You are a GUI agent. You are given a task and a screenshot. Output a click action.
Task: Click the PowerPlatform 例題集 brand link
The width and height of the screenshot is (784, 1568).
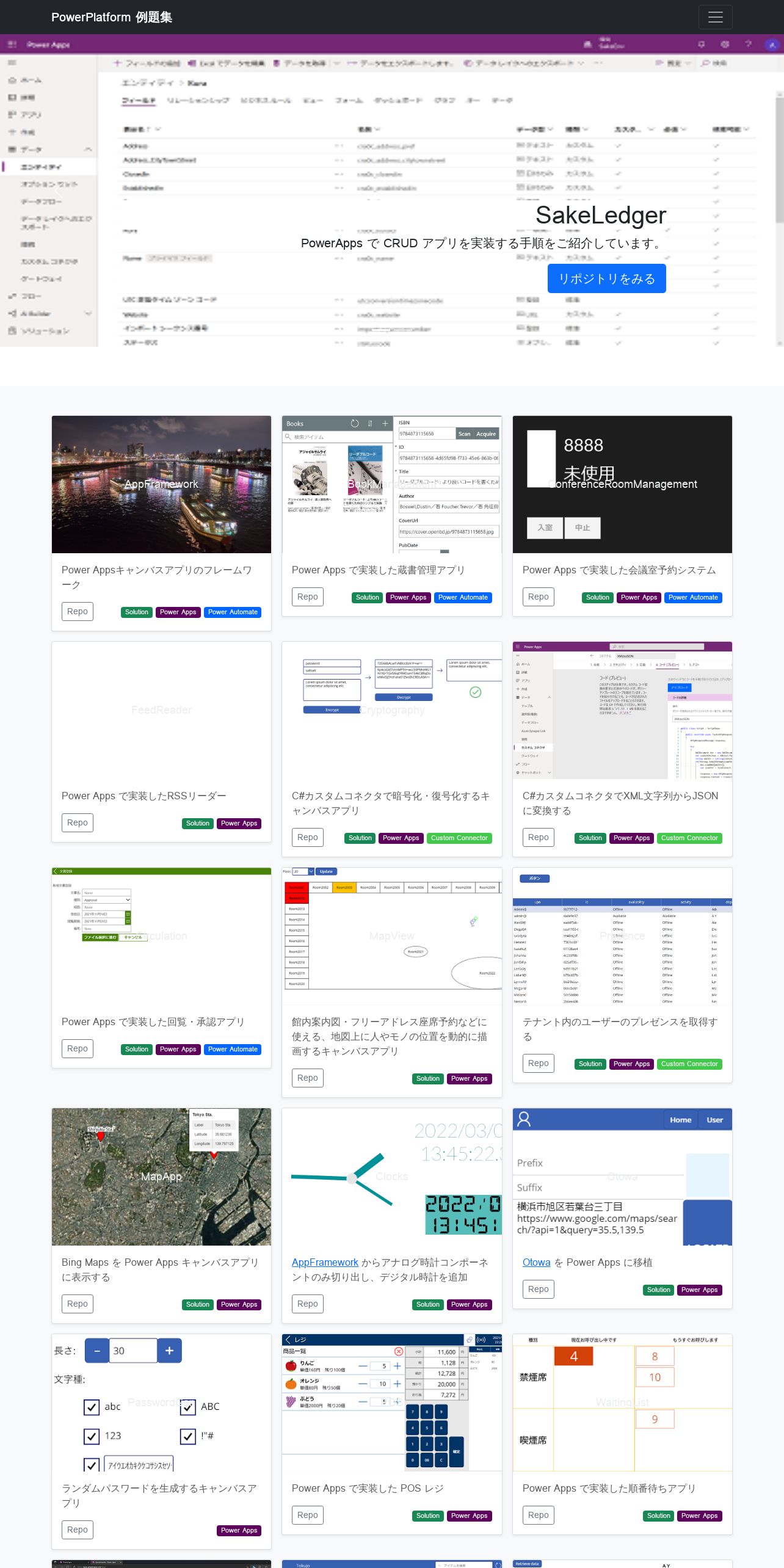[x=112, y=17]
